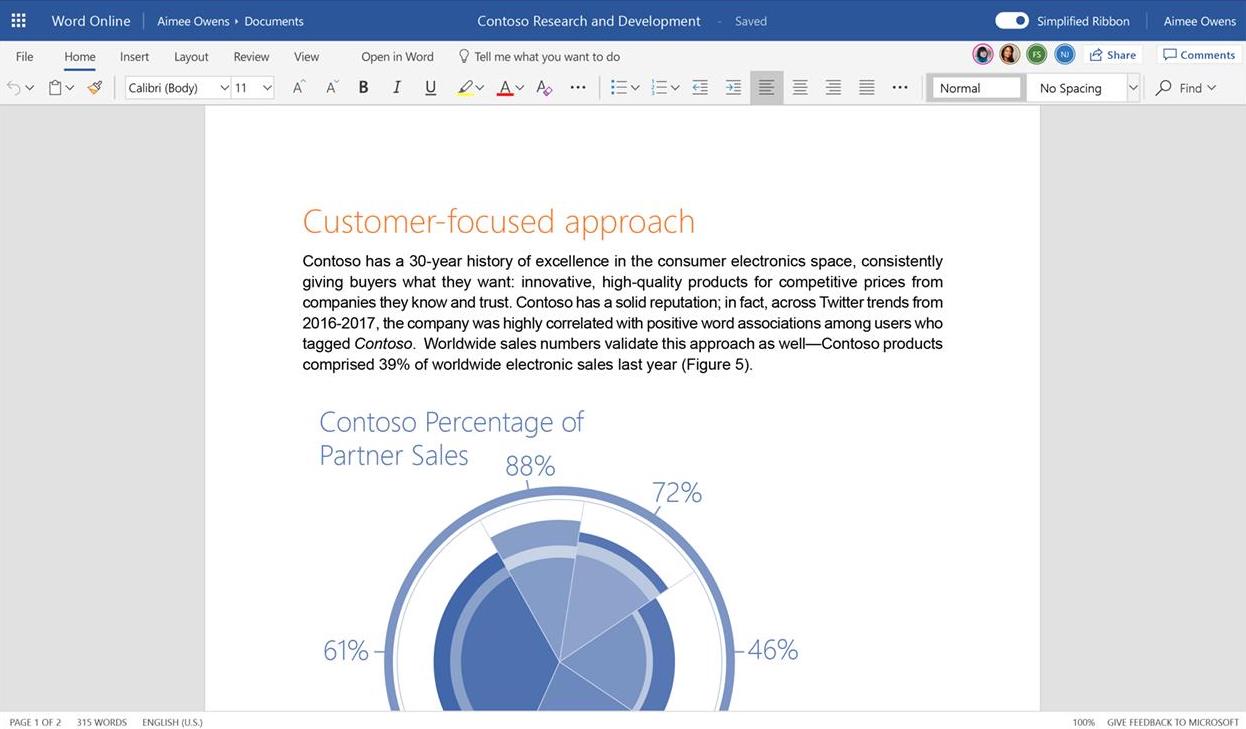Expand the undo dropdown arrow
The width and height of the screenshot is (1246, 729).
[30, 88]
